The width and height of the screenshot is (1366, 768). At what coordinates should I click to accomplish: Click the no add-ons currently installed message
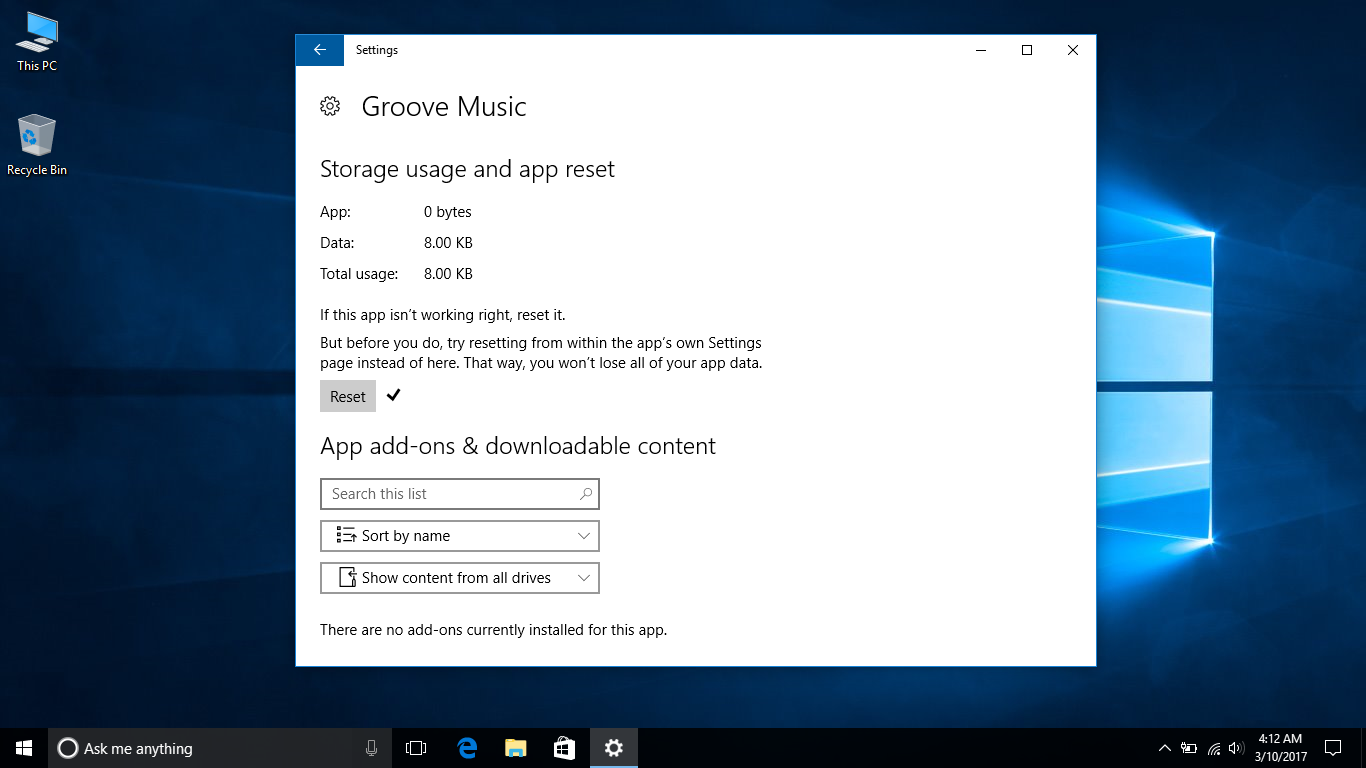[493, 630]
